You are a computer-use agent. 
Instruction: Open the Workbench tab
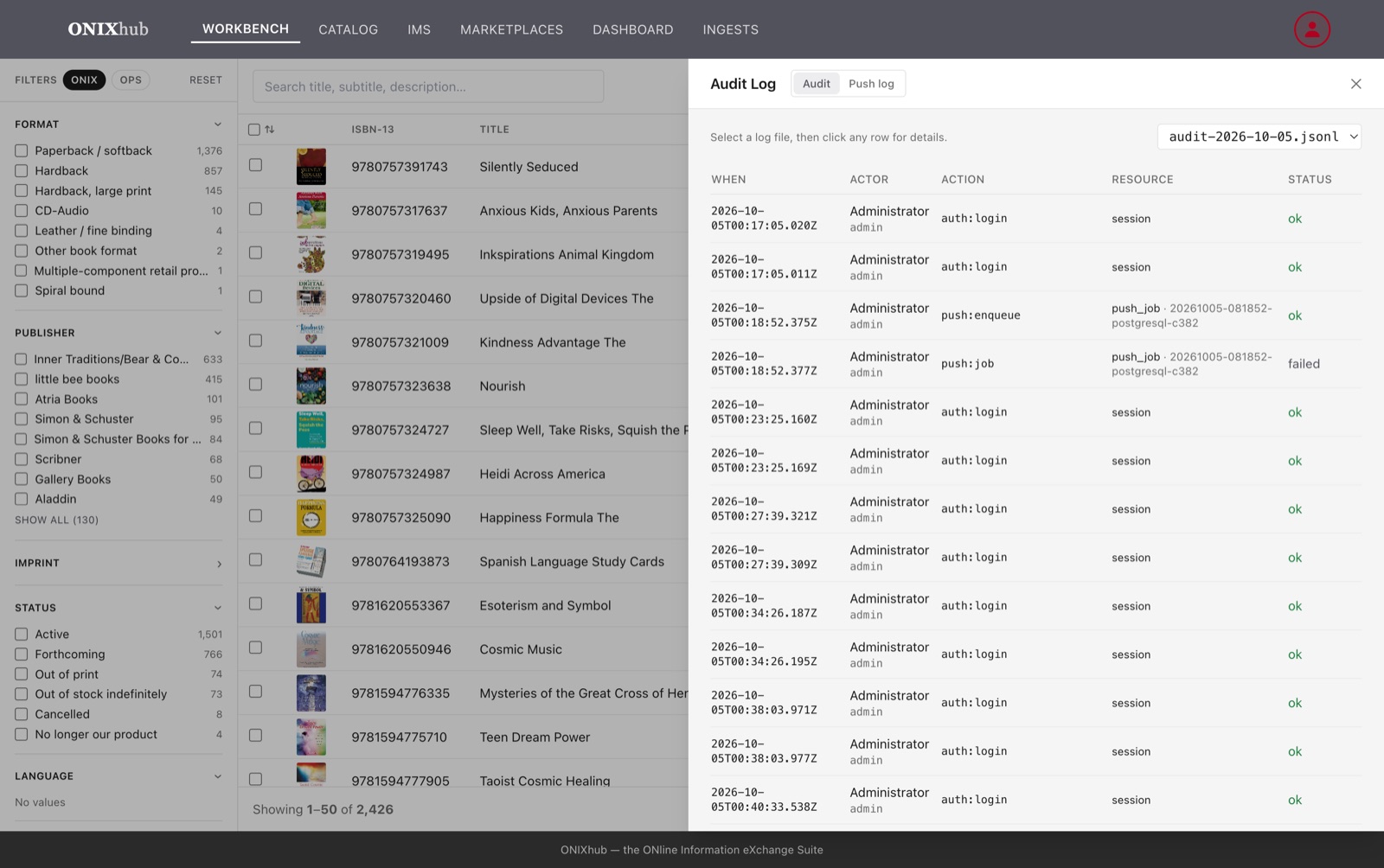246,29
